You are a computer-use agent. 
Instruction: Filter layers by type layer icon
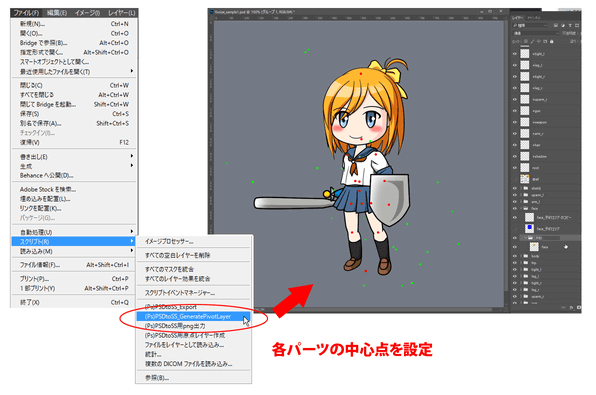(x=570, y=25)
